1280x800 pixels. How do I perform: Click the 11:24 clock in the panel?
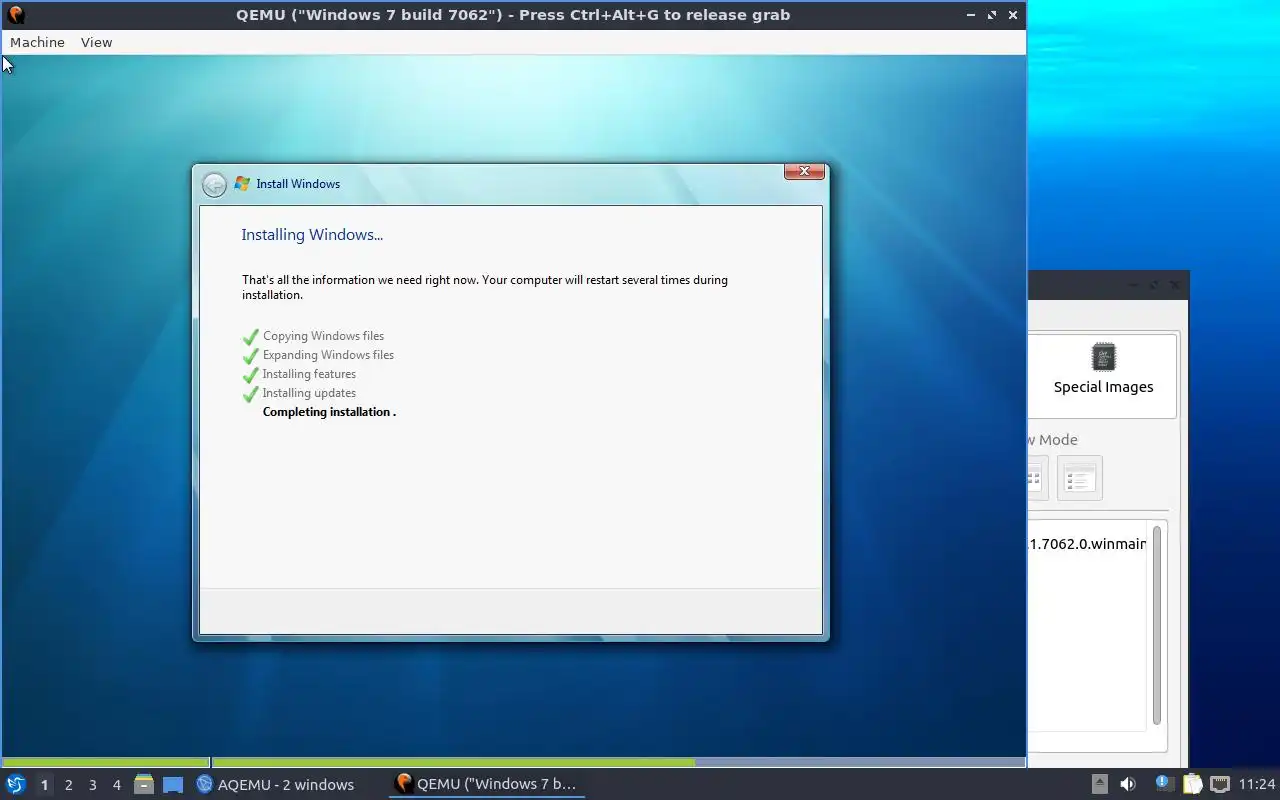pos(1257,785)
